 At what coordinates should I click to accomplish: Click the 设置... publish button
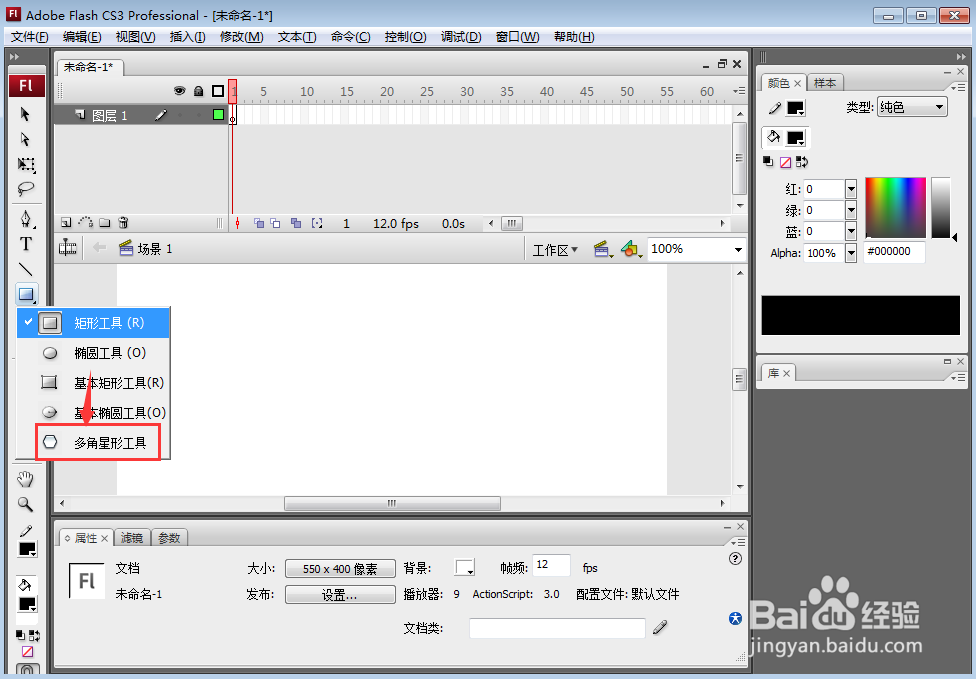(340, 595)
